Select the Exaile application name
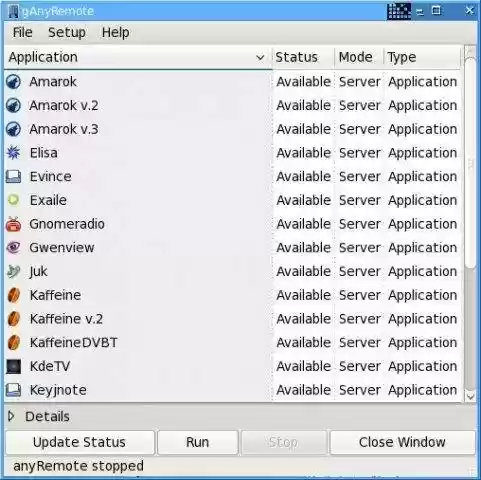 (x=48, y=200)
